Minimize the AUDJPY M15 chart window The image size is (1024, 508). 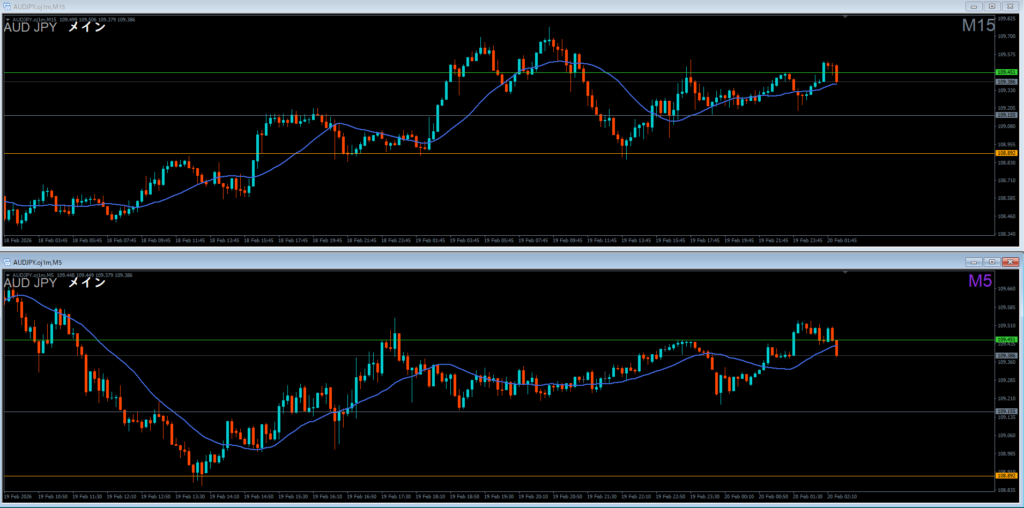[x=974, y=7]
